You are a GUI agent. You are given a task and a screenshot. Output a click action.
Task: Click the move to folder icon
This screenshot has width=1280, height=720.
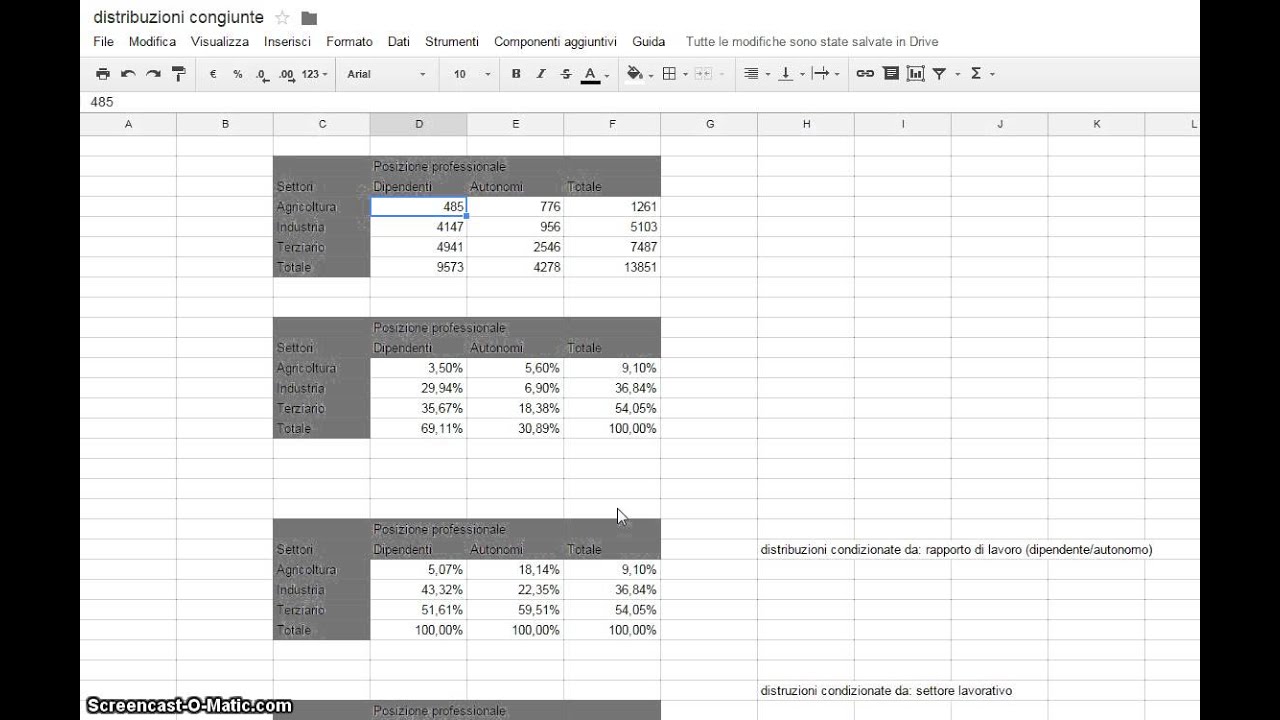(309, 18)
